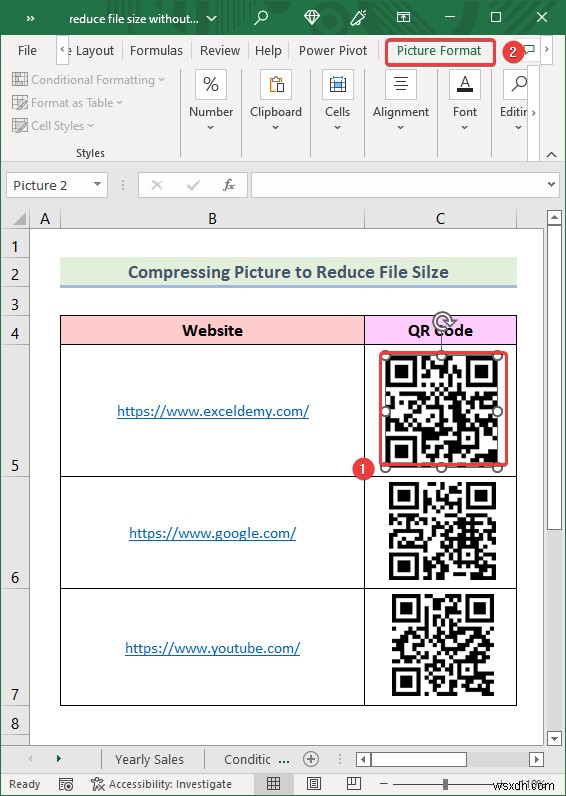Open the youtube.com hyperlink

[213, 648]
